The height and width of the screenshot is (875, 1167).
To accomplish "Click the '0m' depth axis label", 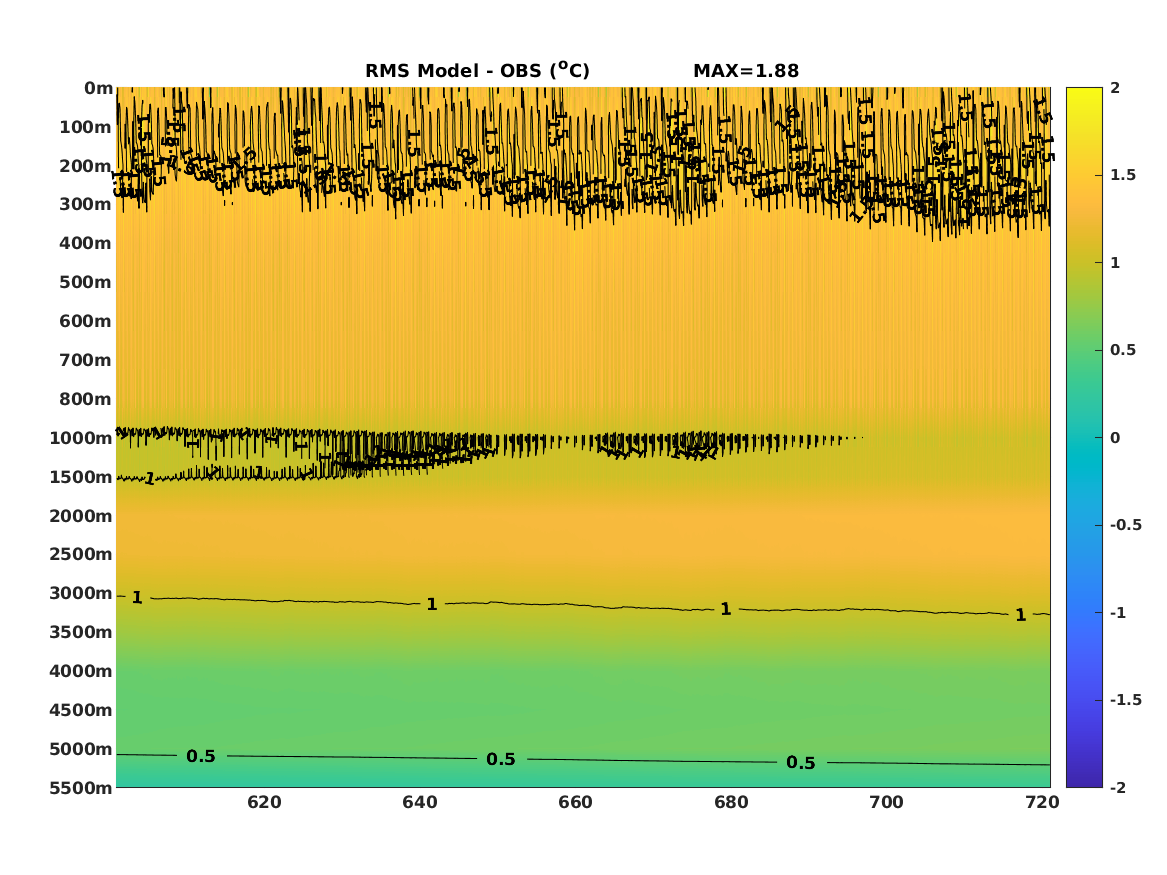I will pos(98,89).
